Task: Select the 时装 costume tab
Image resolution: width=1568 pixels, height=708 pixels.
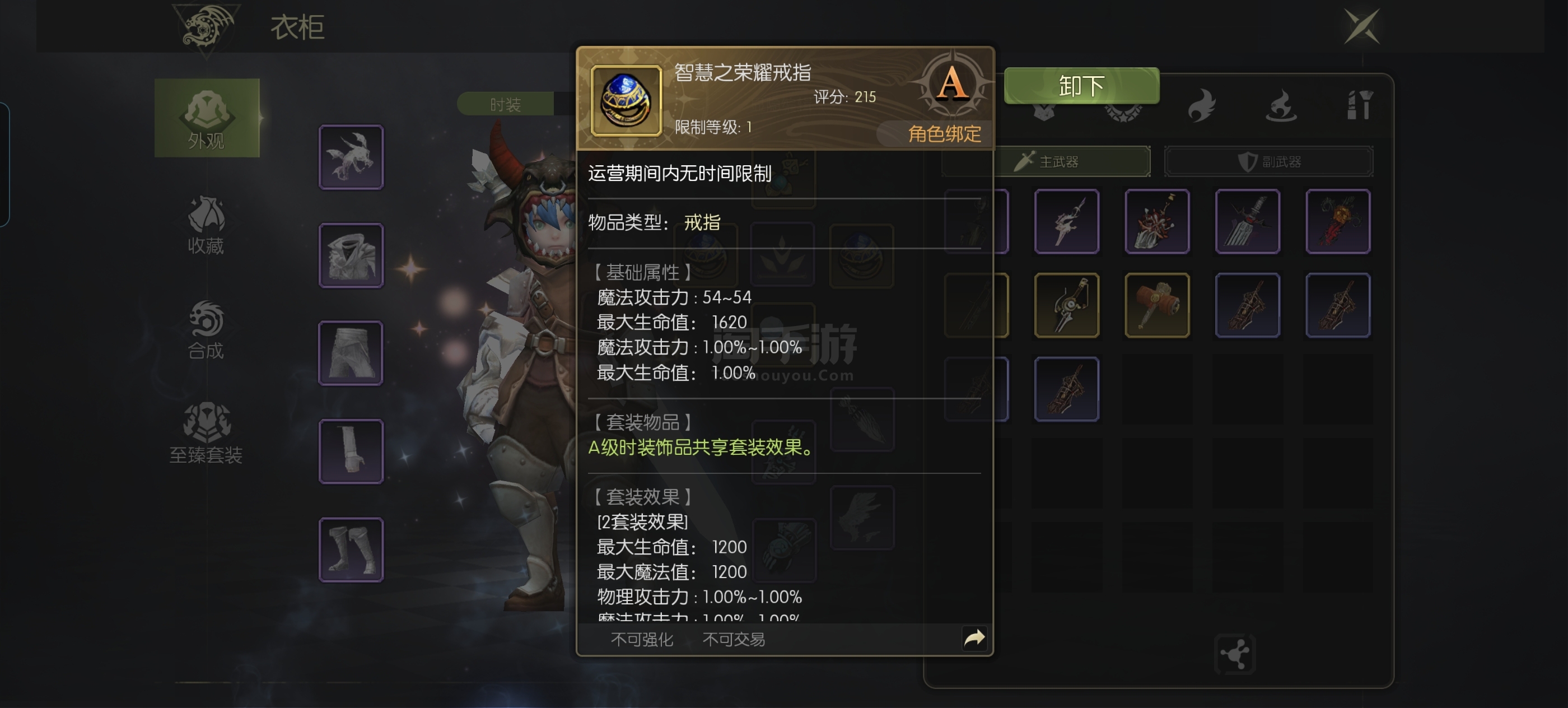Action: pos(505,104)
